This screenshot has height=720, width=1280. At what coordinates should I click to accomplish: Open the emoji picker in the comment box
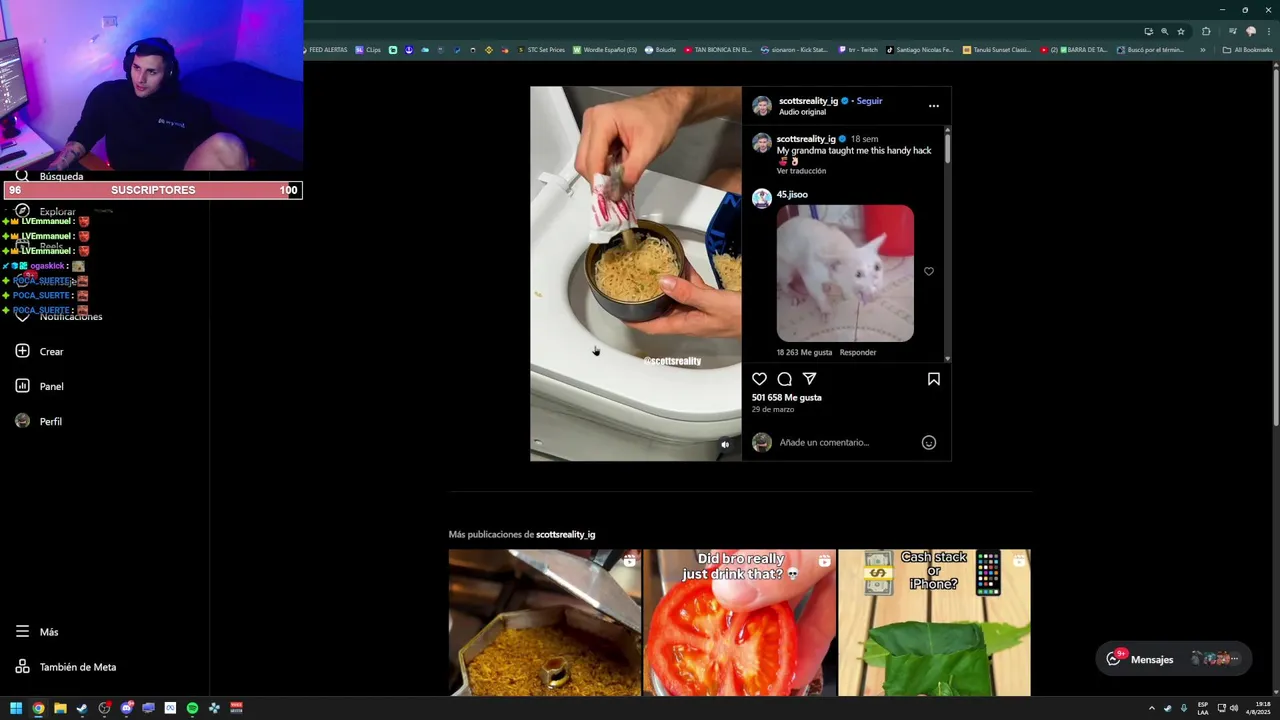[929, 442]
